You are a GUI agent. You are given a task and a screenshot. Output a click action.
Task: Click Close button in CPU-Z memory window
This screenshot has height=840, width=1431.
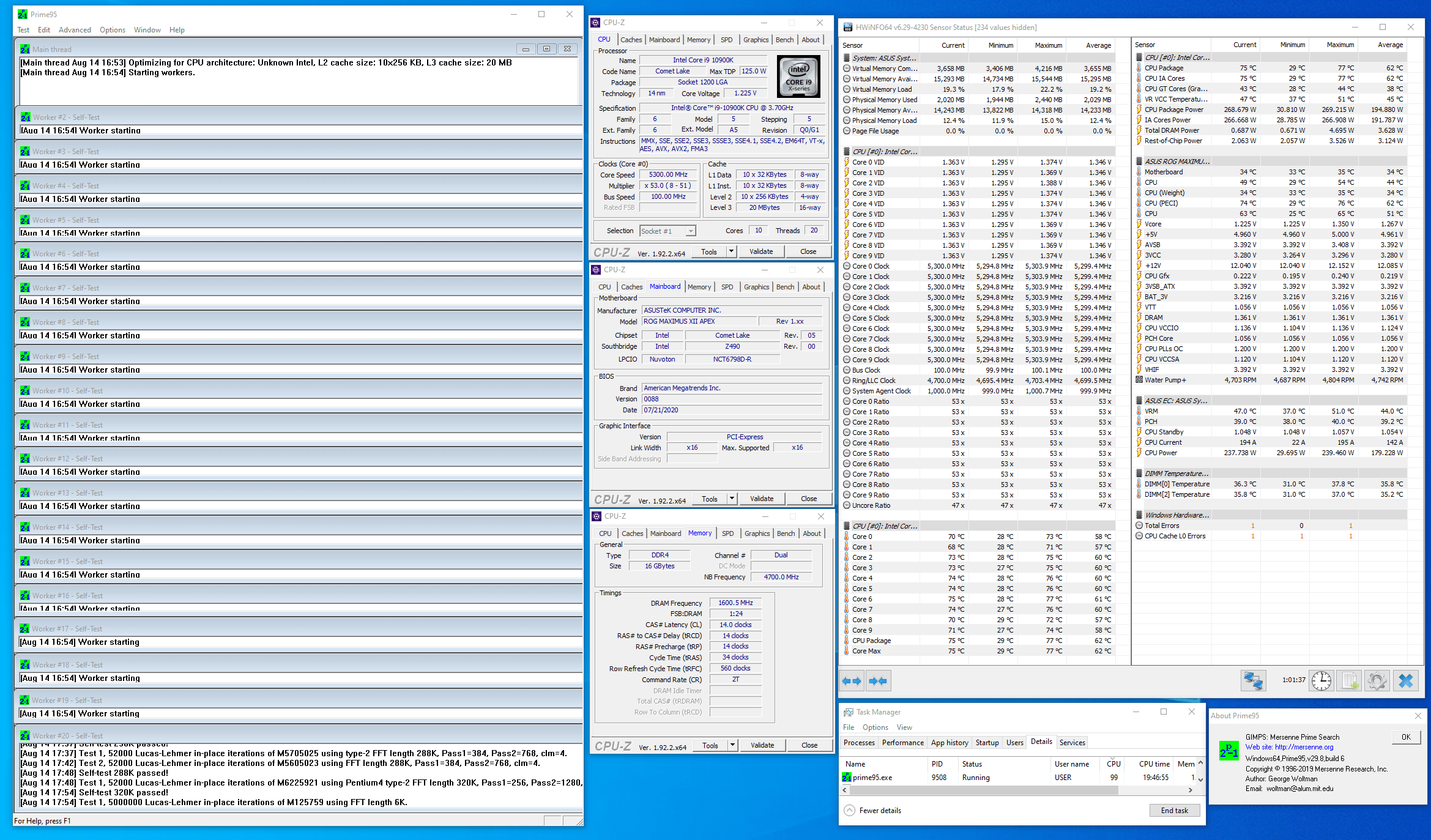pos(809,745)
